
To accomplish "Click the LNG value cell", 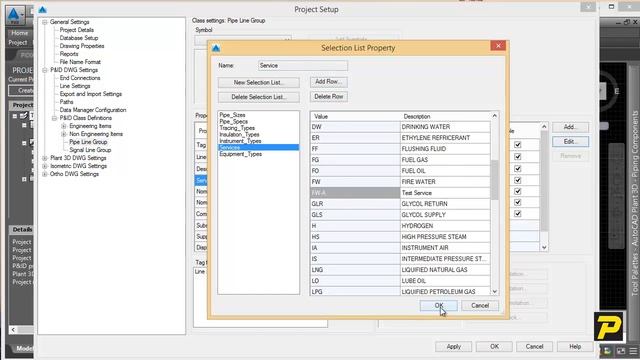I will (355, 270).
